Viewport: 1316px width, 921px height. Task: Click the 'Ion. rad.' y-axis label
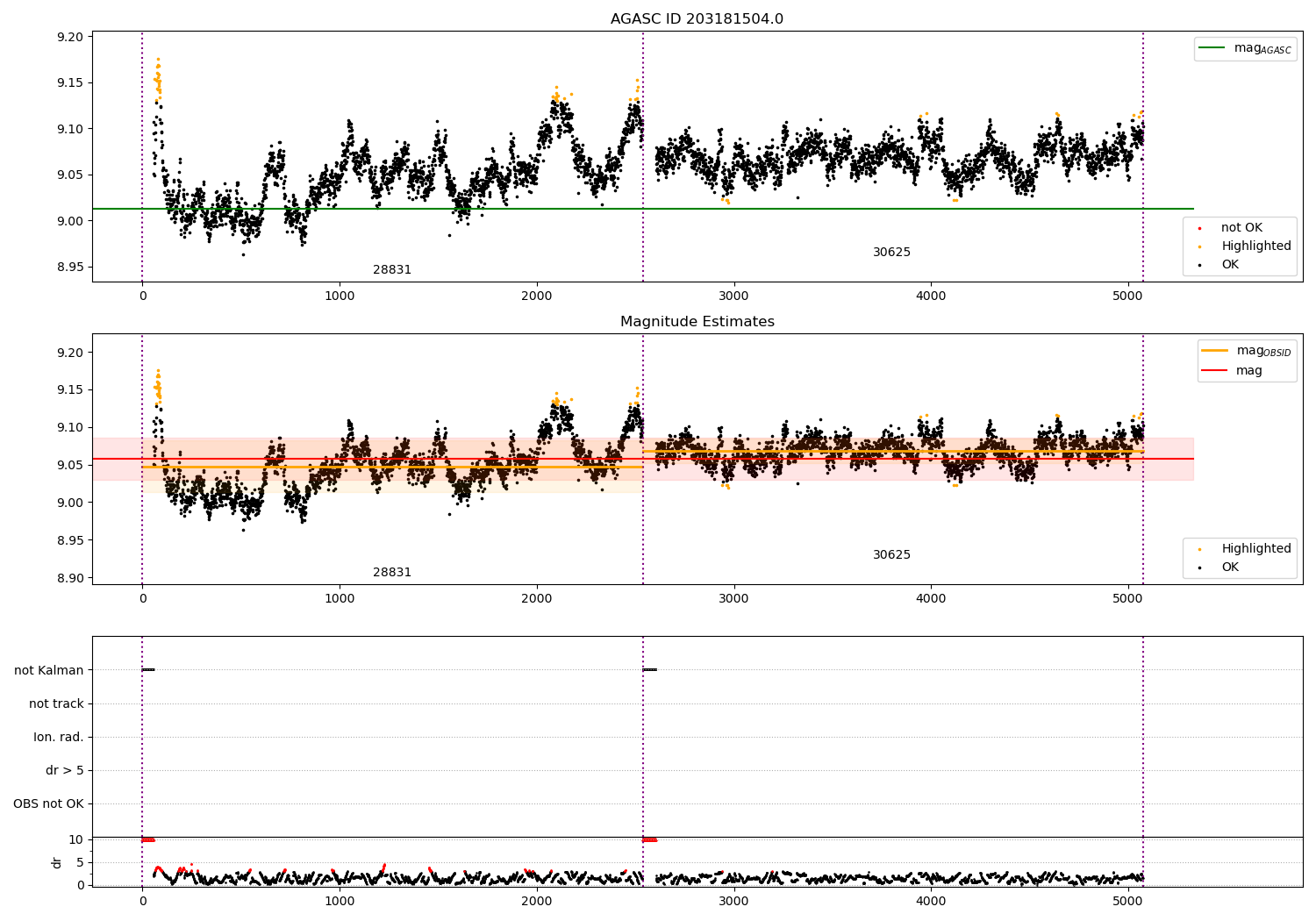coord(59,737)
